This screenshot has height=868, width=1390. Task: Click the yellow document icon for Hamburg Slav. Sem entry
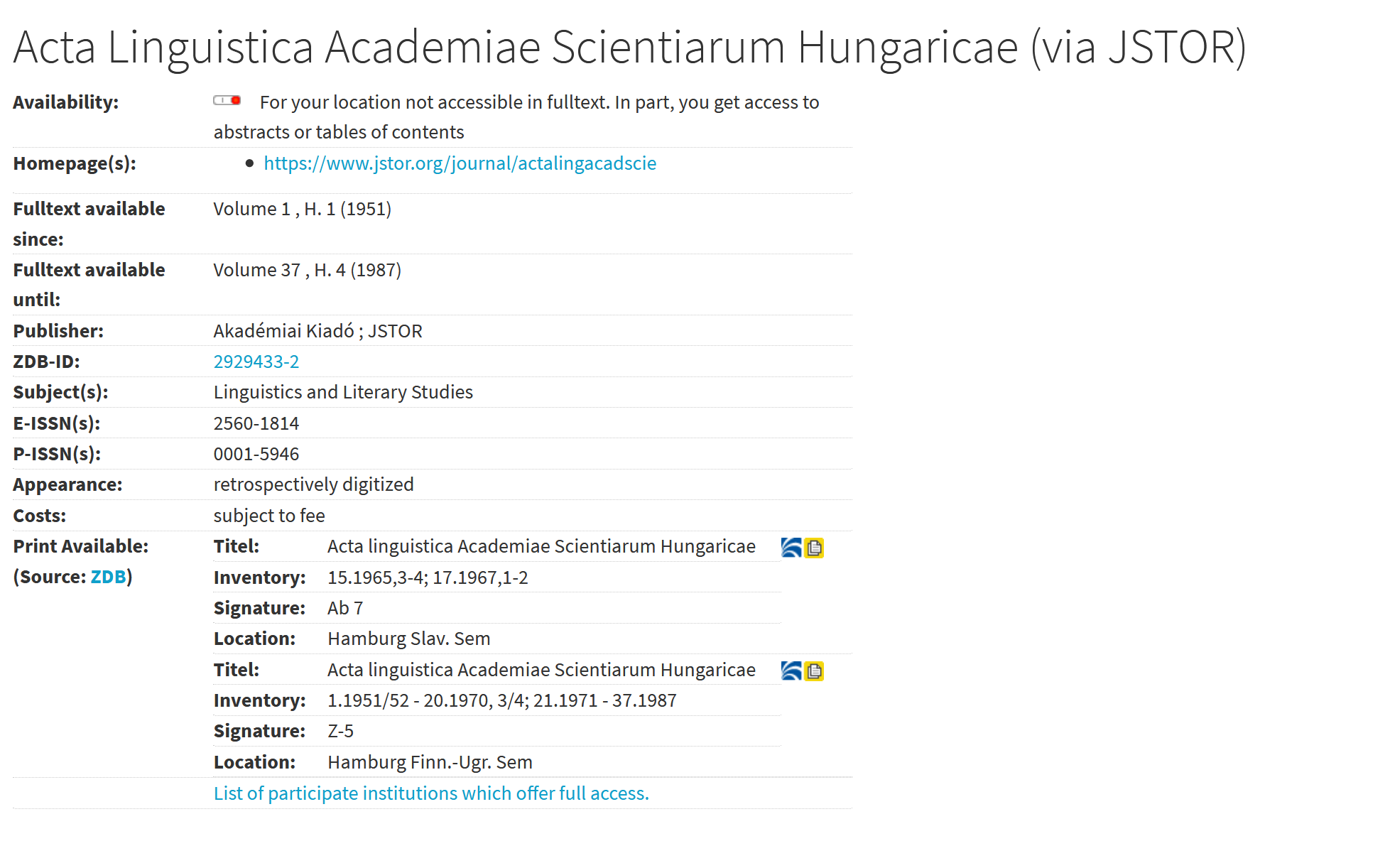[814, 548]
